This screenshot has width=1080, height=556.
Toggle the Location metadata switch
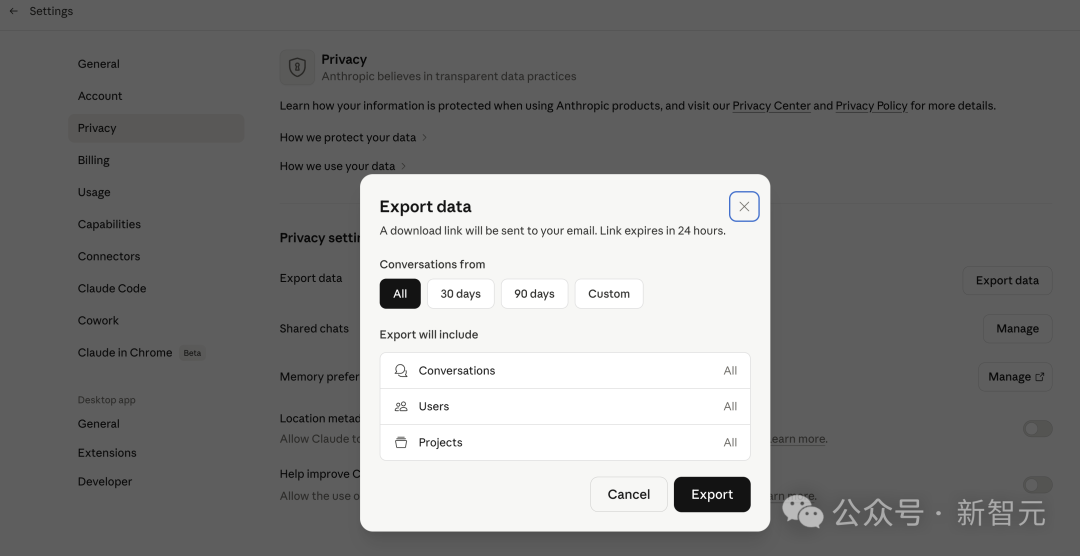1037,429
